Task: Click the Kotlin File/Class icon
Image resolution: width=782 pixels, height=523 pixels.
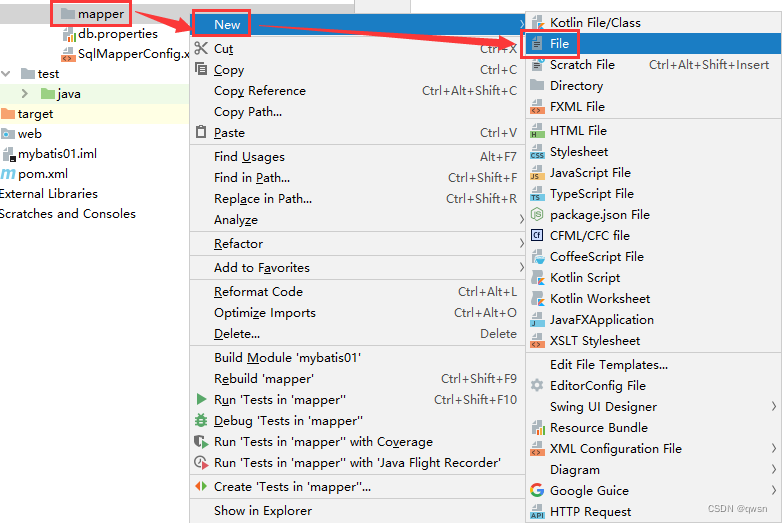Action: pyautogui.click(x=537, y=22)
